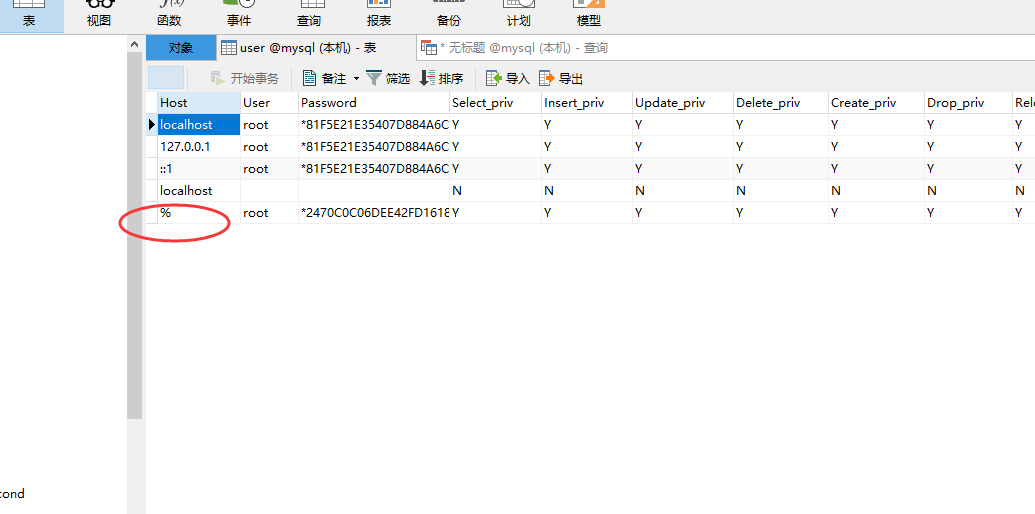The height and width of the screenshot is (514, 1035).
Task: Select root User cell in 127.0.0.1 row
Action: point(269,146)
